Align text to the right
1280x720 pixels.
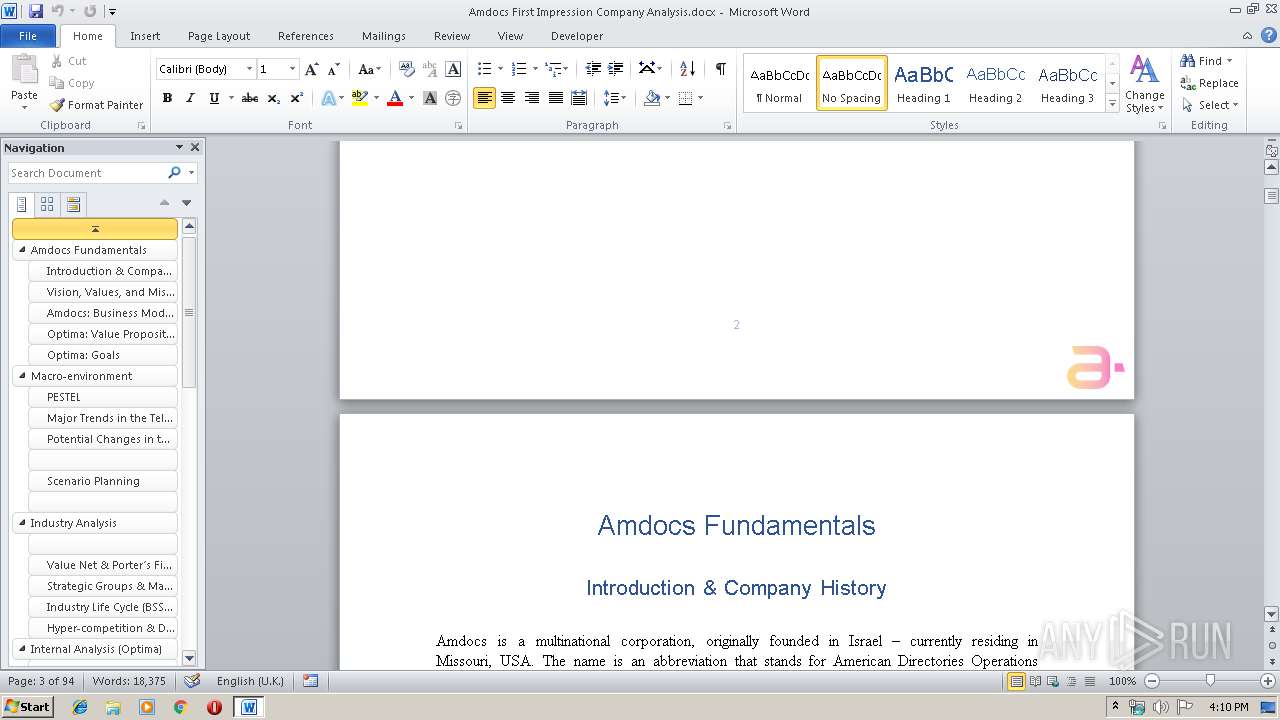pyautogui.click(x=532, y=98)
